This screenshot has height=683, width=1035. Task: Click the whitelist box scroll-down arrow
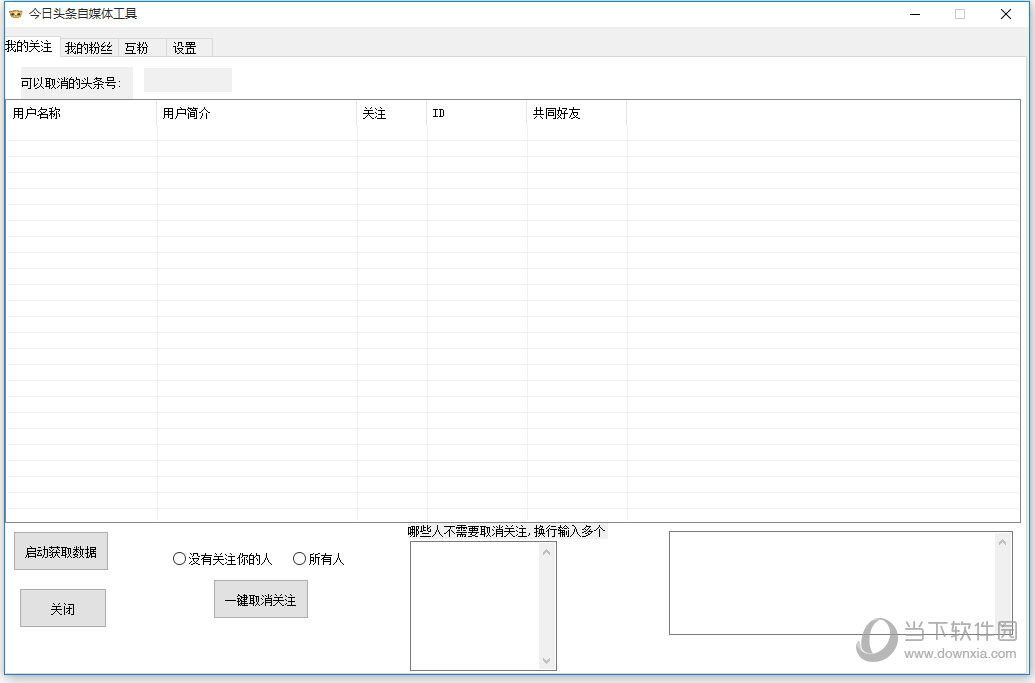[x=546, y=660]
